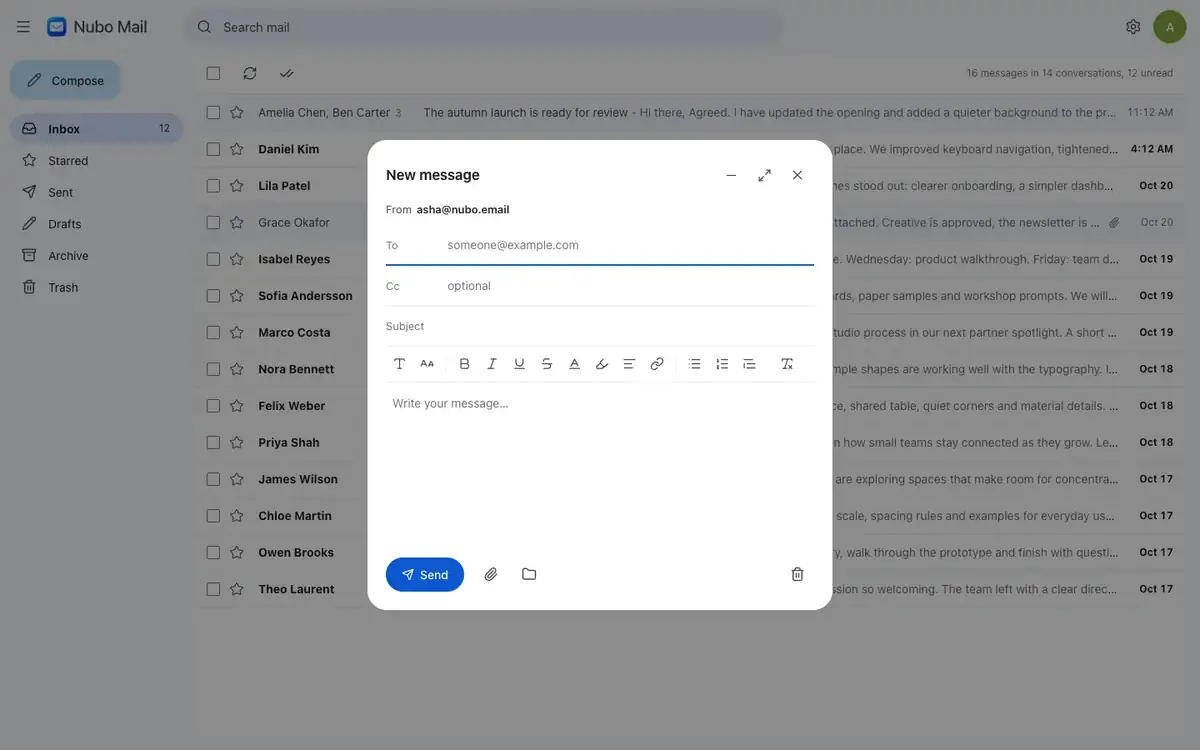Open the text alignment option
Screen dimensions: 1200x750
(629, 364)
